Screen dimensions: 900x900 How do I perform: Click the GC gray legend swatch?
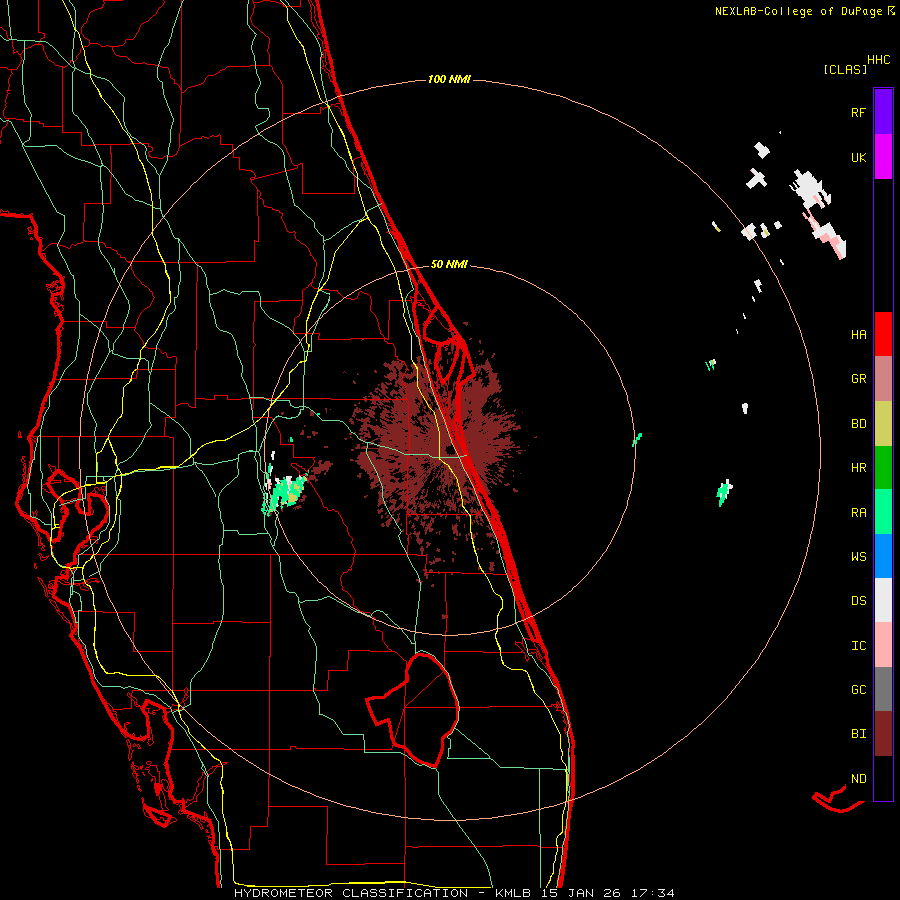tap(883, 689)
